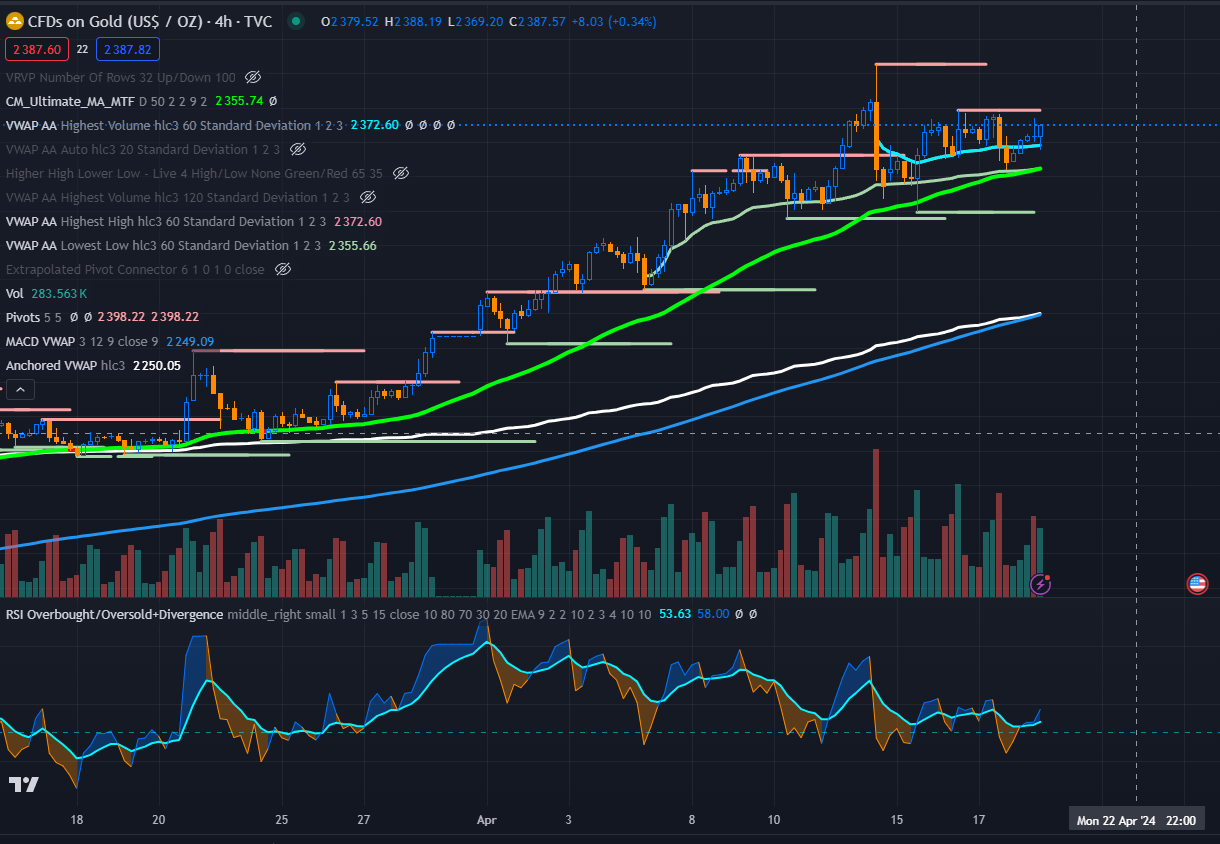Click the RSI value 53.63
Viewport: 1220px width, 844px height.
point(675,614)
